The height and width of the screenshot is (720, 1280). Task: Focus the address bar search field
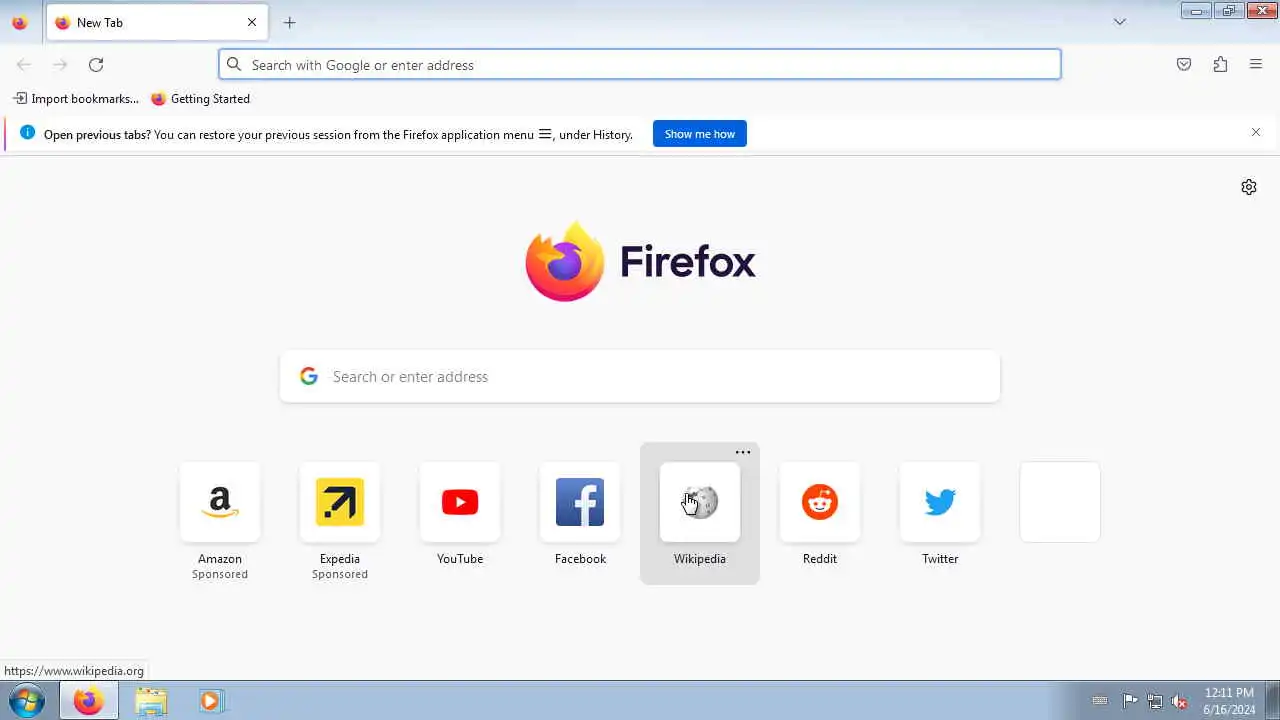tap(640, 65)
